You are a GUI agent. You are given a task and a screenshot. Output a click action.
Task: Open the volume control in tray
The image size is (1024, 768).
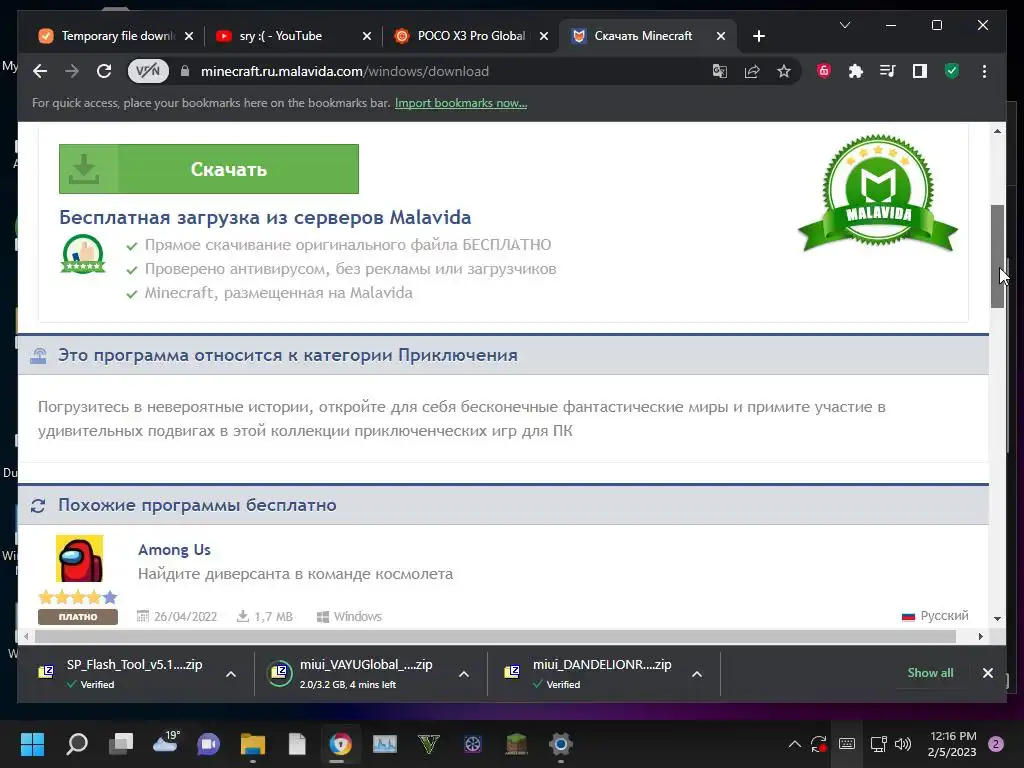click(903, 744)
